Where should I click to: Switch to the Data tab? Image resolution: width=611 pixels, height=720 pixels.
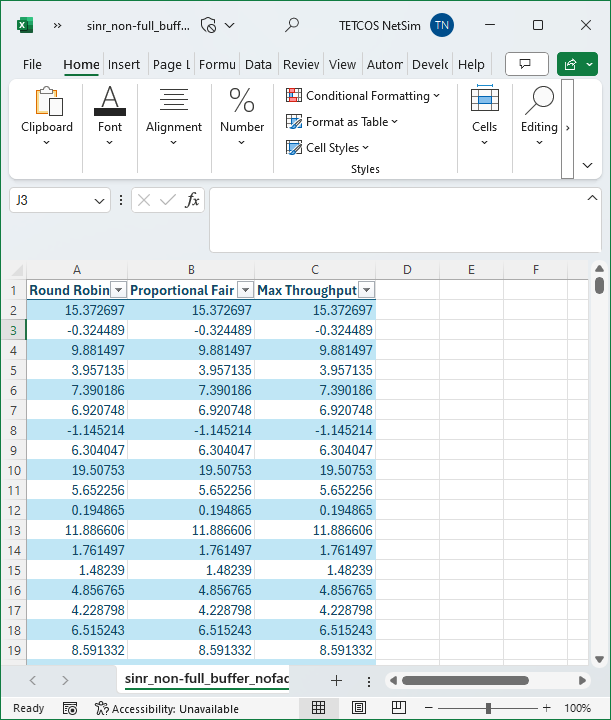point(258,65)
